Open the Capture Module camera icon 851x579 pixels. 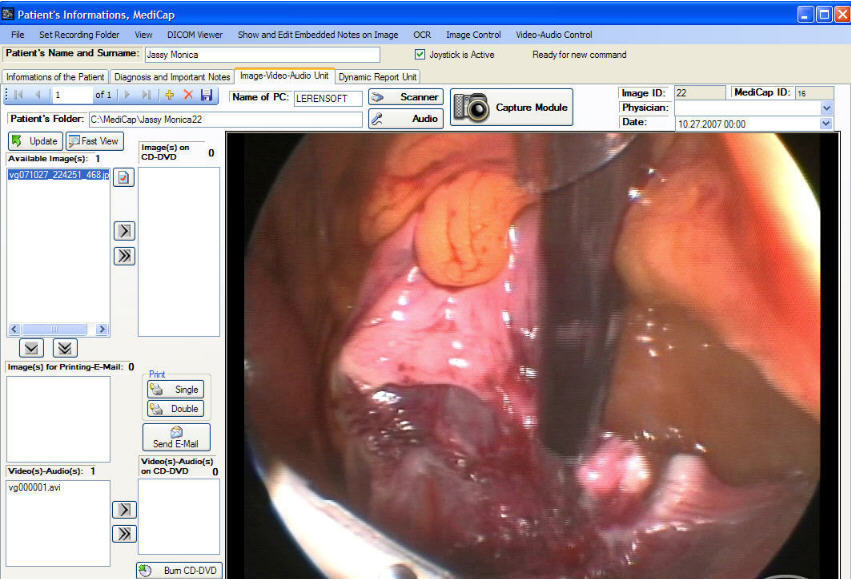469,107
